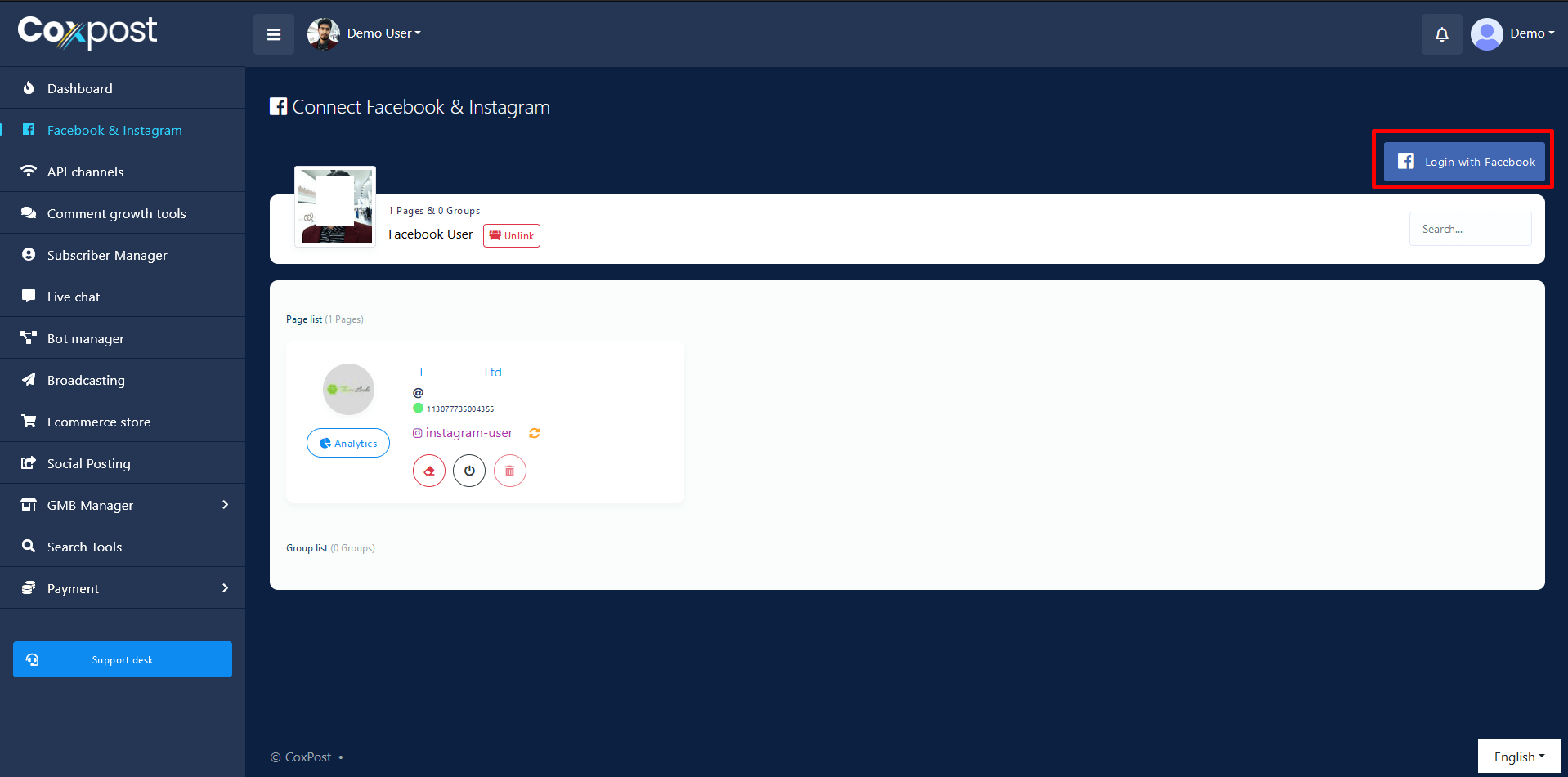Click the Search input field
Viewport: 1568px width, 777px height.
pos(1470,229)
